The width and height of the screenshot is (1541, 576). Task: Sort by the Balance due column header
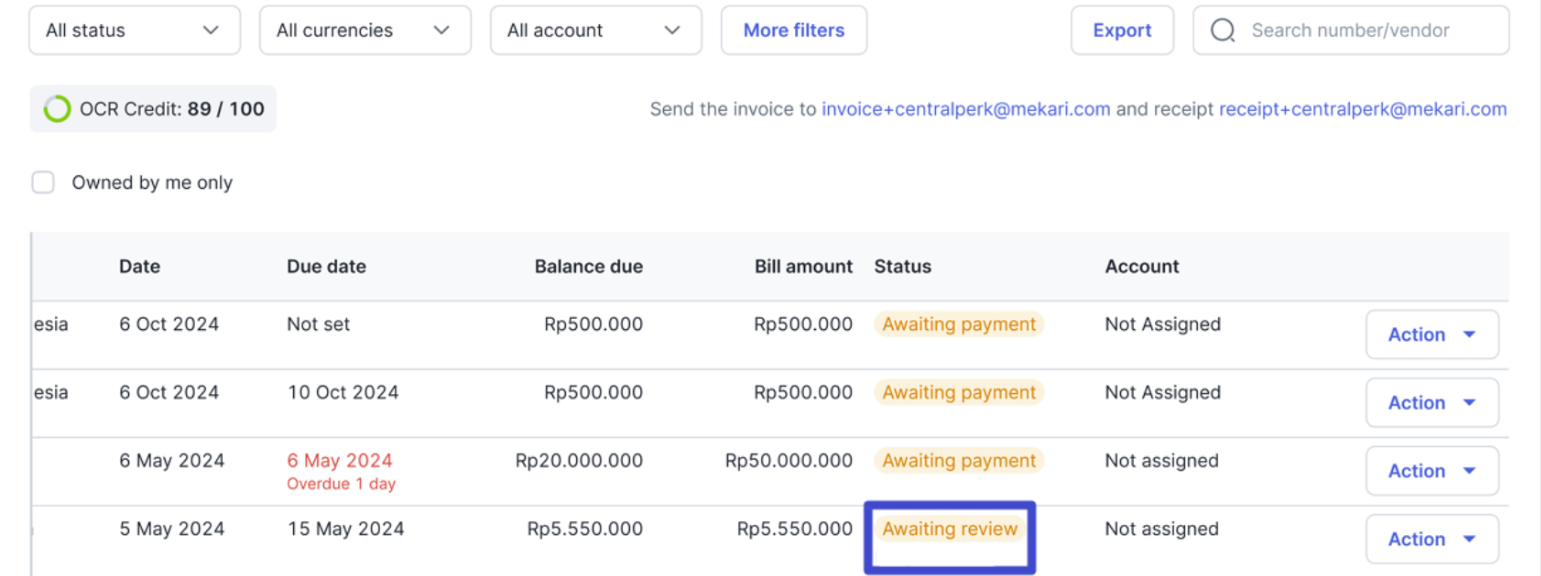[x=589, y=267]
